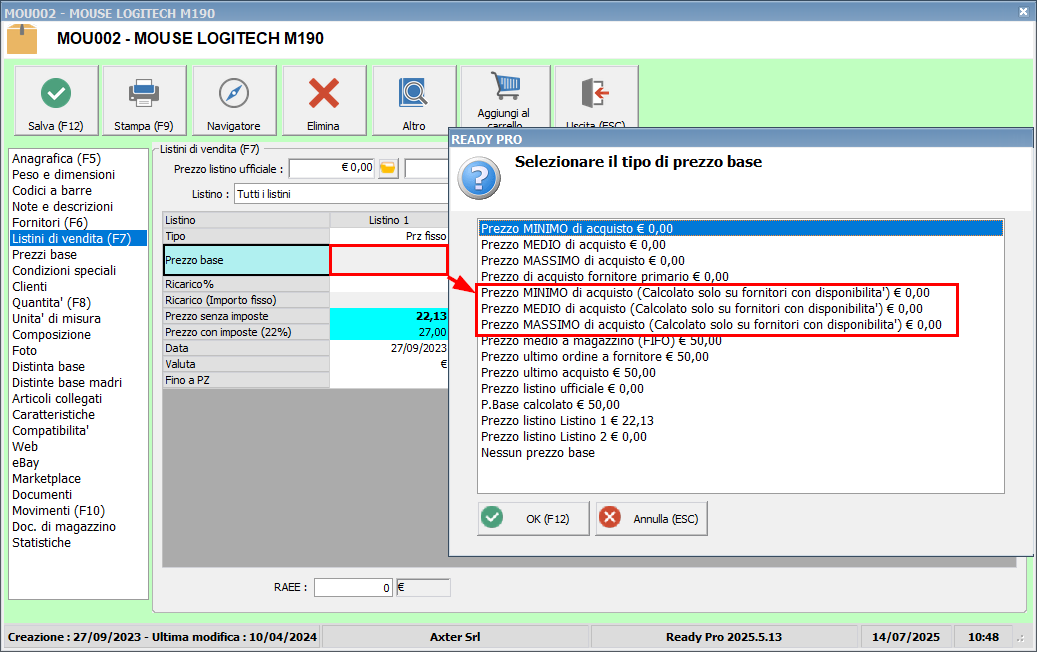This screenshot has width=1037, height=652.
Task: Open the eBay section
Action: point(25,463)
